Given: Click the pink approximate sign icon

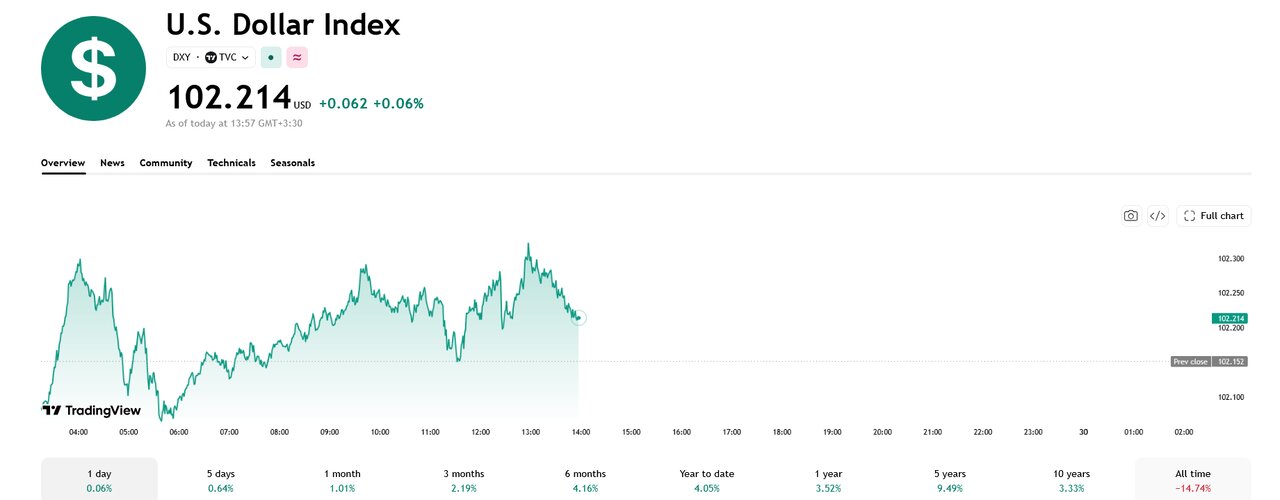Looking at the screenshot, I should [297, 57].
